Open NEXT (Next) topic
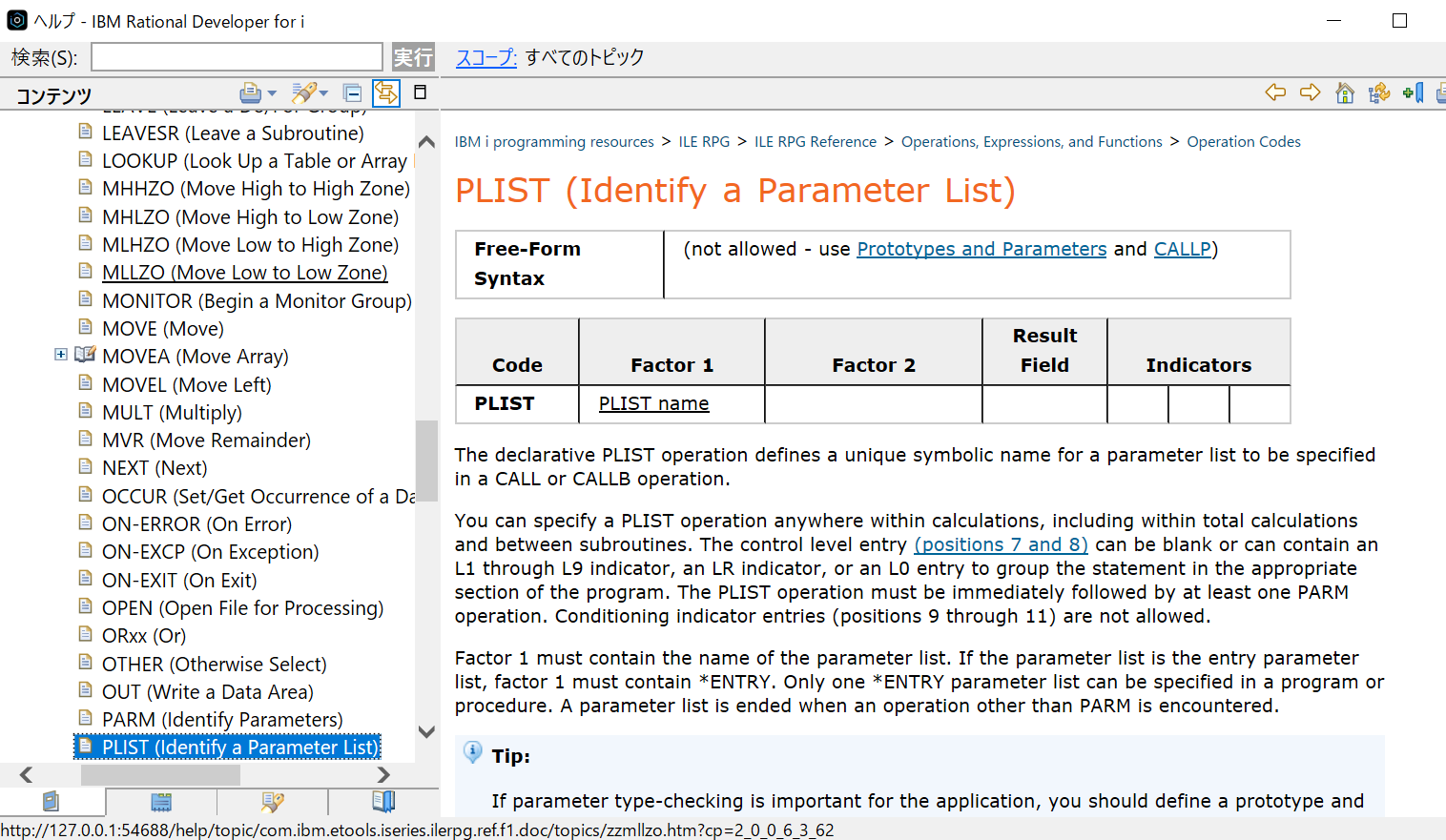Viewport: 1446px width, 840px height. pyautogui.click(x=155, y=467)
